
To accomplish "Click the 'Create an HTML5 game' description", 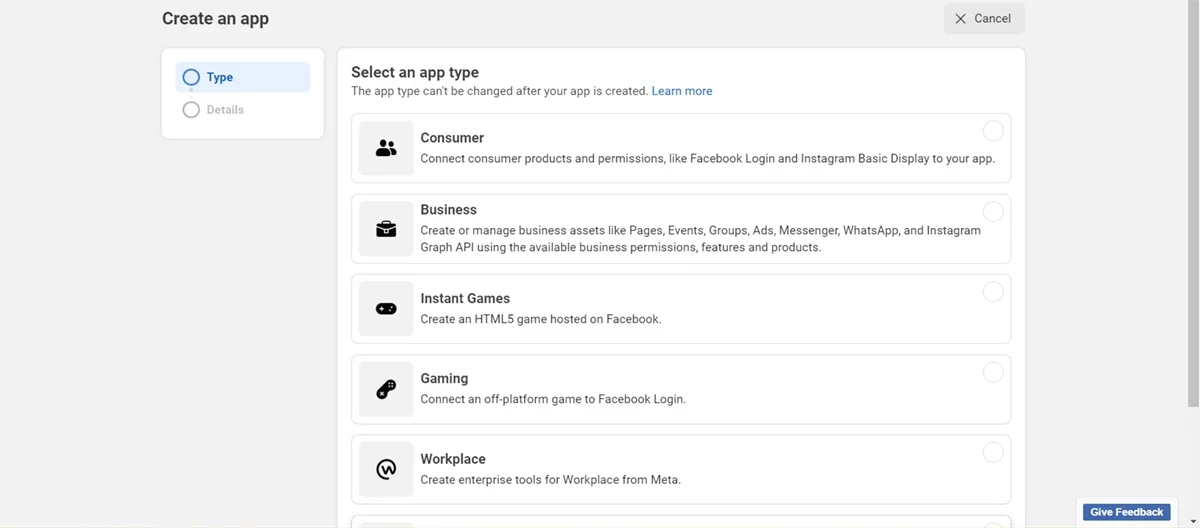I will (x=541, y=319).
